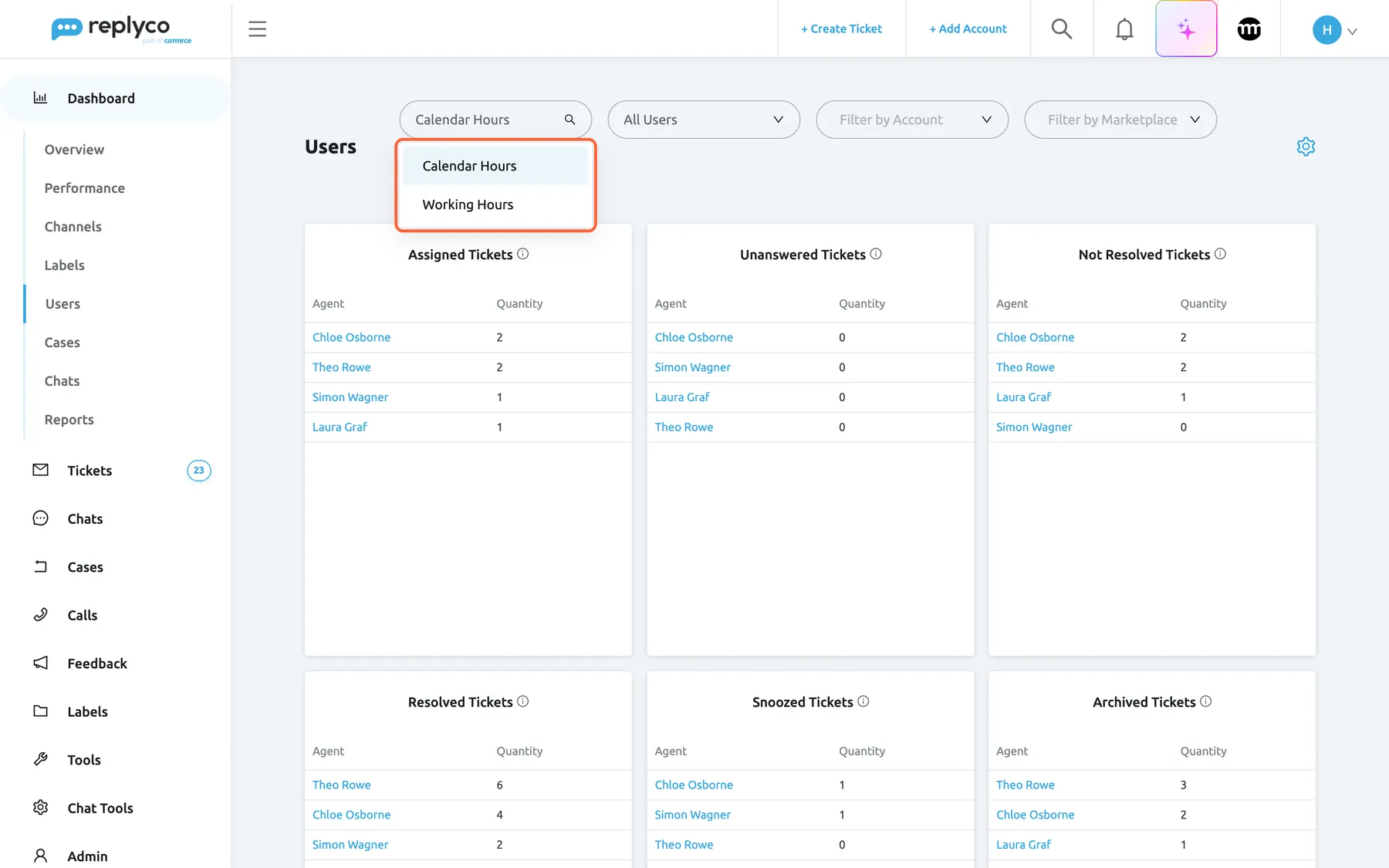Open Channels dashboard section
Viewport: 1389px width, 868px height.
click(73, 227)
